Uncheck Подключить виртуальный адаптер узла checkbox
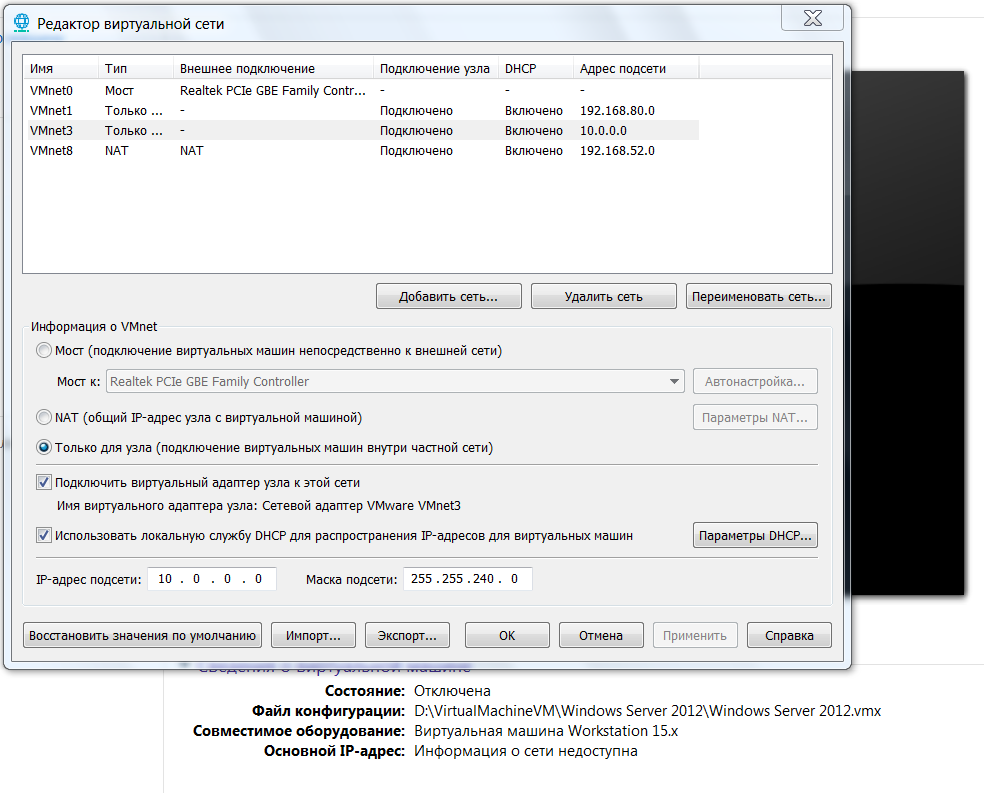 43,482
